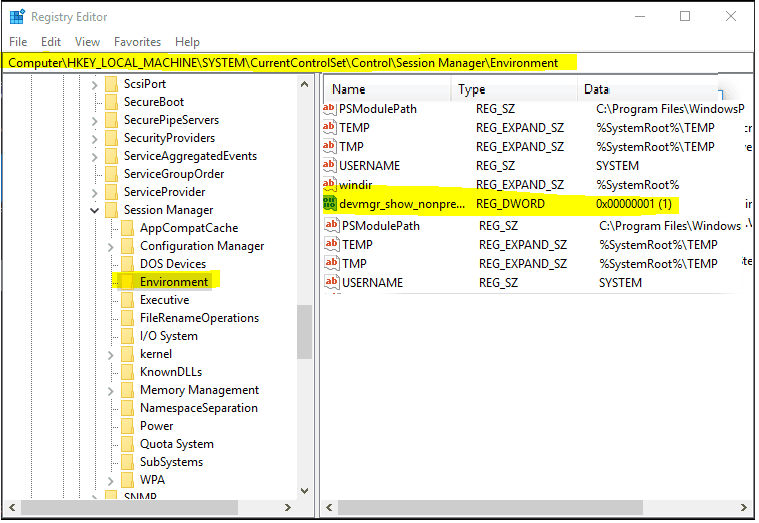Click the Quota System folder icon
The height and width of the screenshot is (523, 759).
coord(127,444)
